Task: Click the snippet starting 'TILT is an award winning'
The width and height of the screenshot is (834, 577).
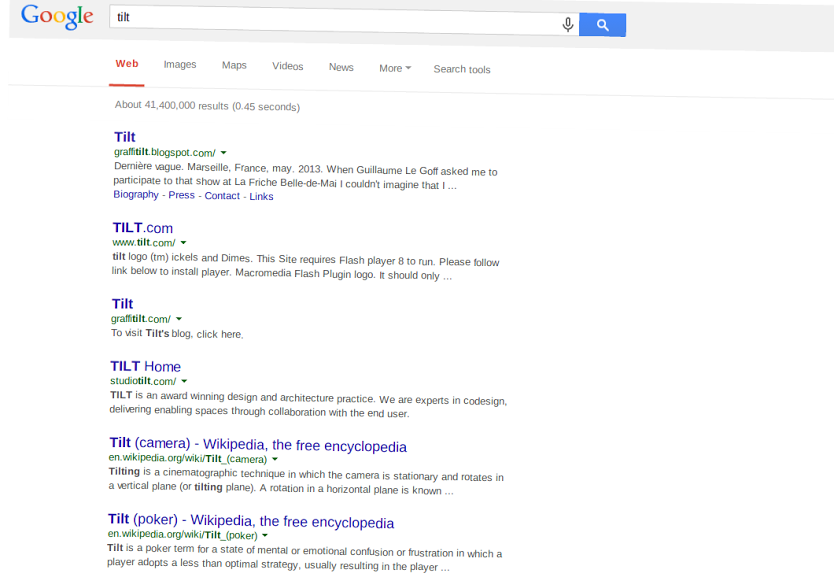Action: point(308,404)
